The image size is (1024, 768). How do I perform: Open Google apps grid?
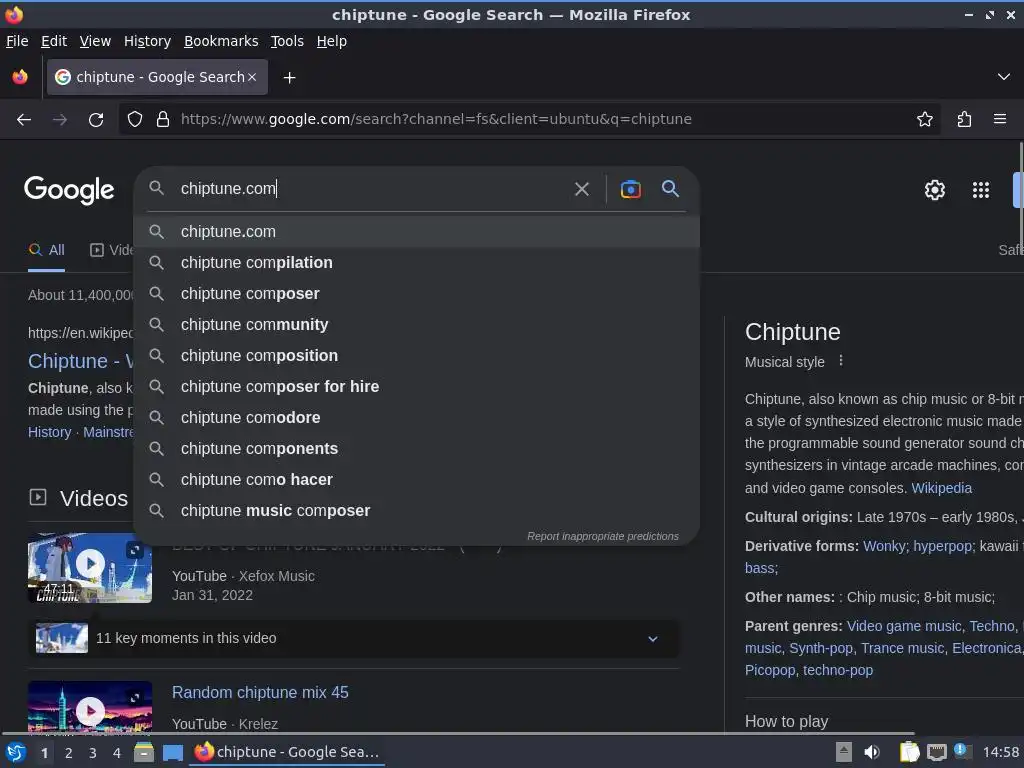tap(980, 190)
